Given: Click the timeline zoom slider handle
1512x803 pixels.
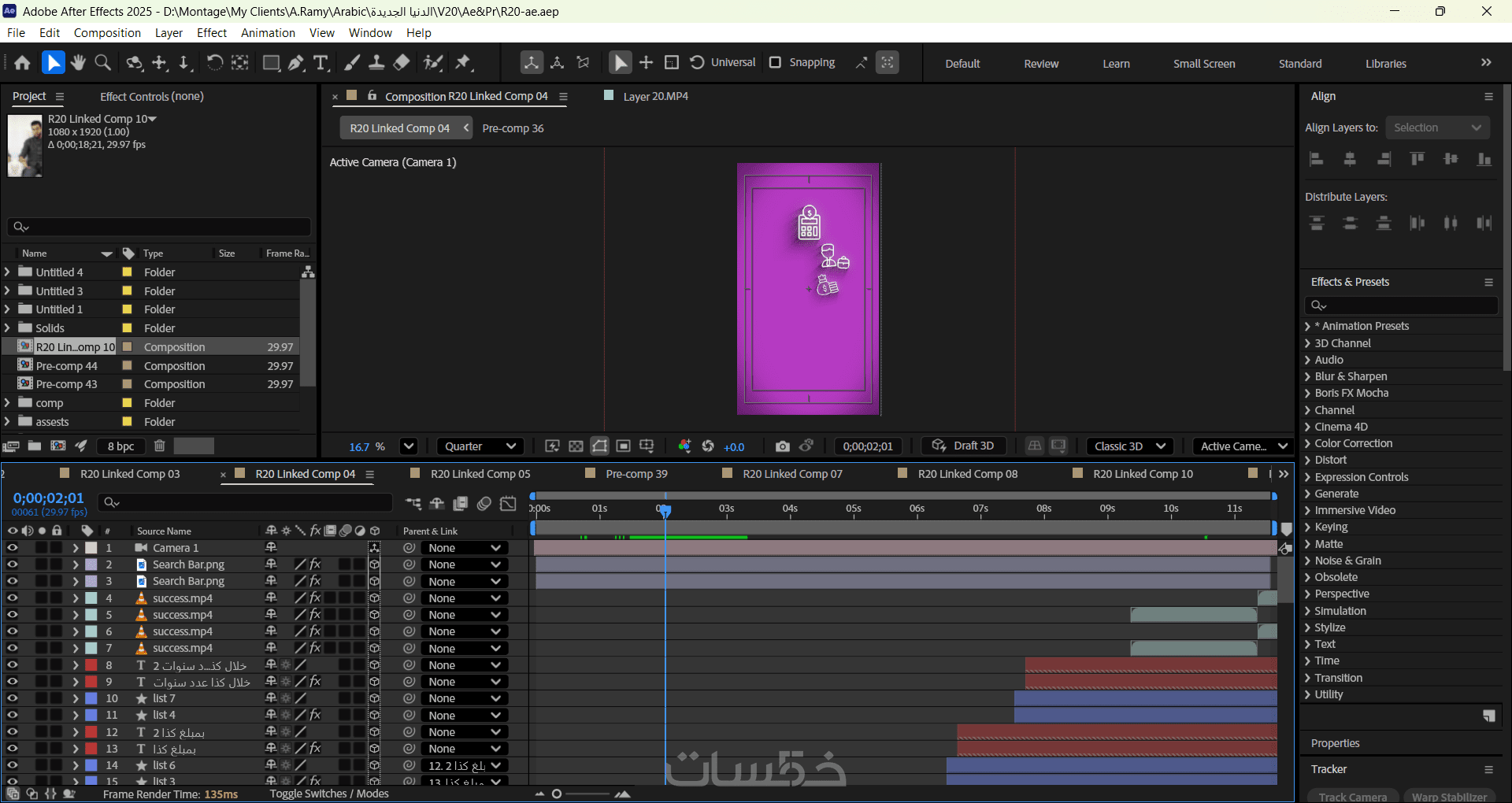Looking at the screenshot, I should point(557,794).
